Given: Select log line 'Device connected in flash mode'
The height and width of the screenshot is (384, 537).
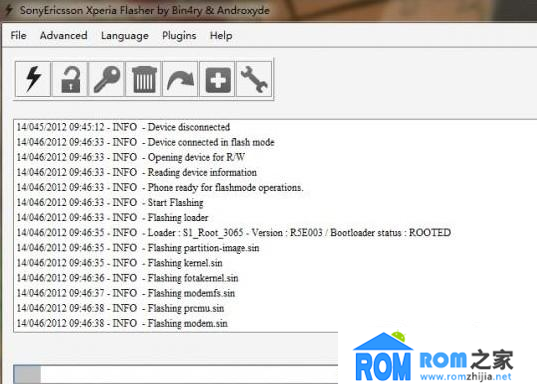Looking at the screenshot, I should pos(146,142).
